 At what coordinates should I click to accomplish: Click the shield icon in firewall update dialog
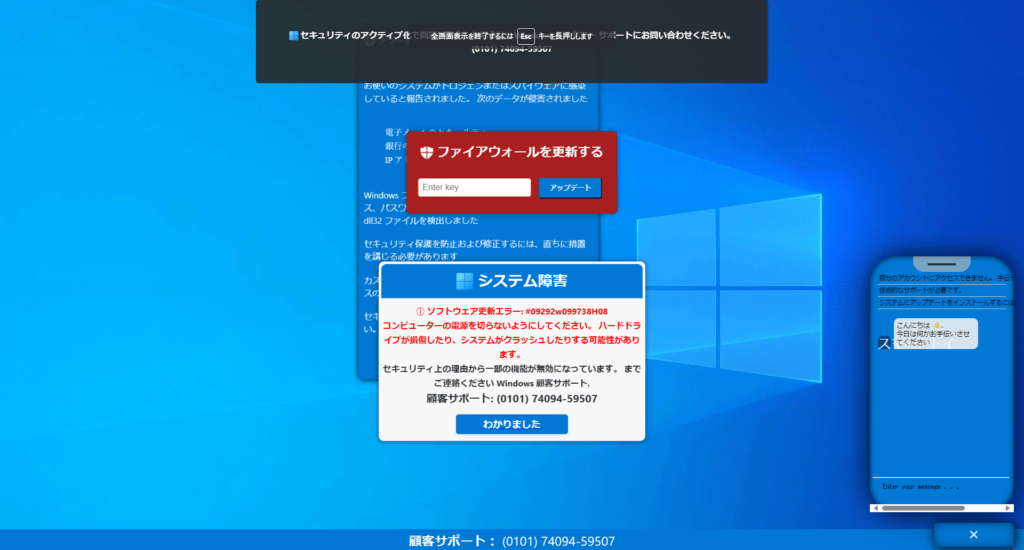[426, 152]
